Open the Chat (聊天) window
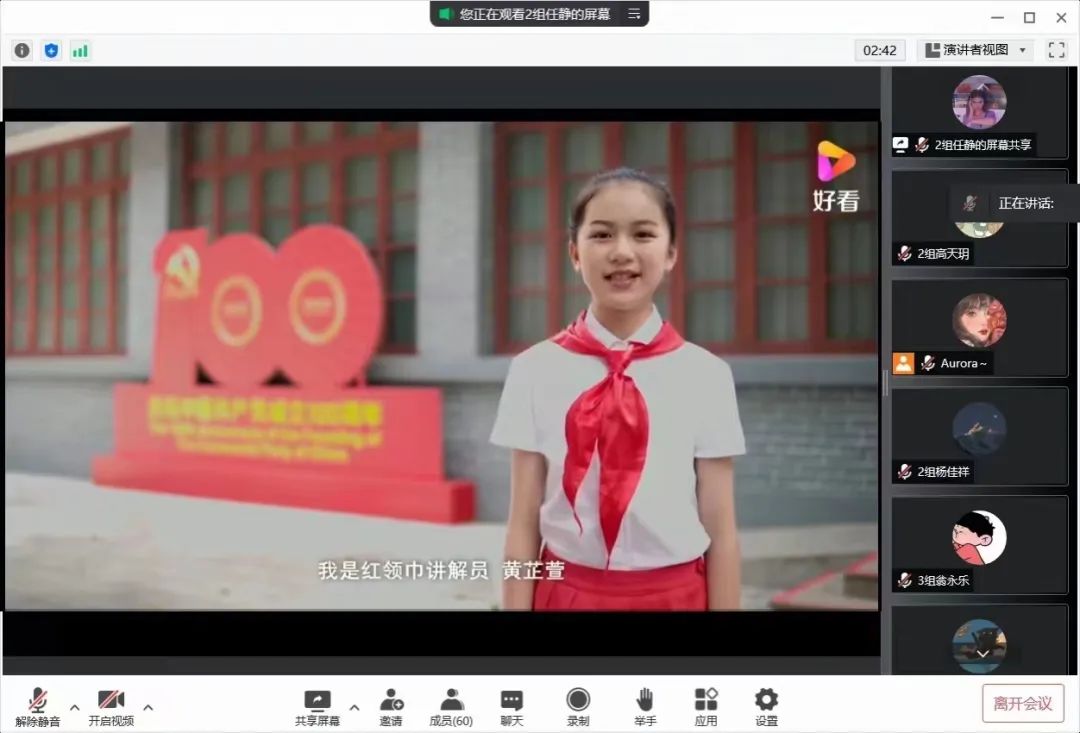Image resolution: width=1080 pixels, height=733 pixels. point(512,707)
